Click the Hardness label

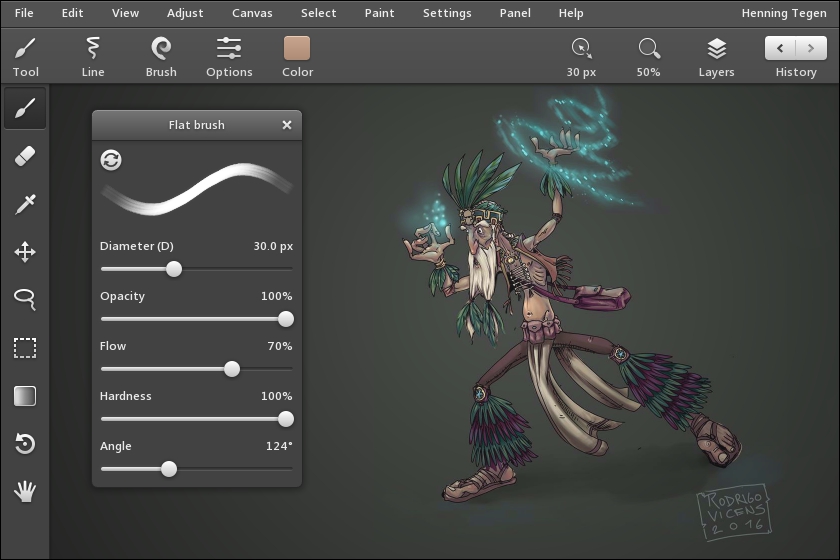125,396
